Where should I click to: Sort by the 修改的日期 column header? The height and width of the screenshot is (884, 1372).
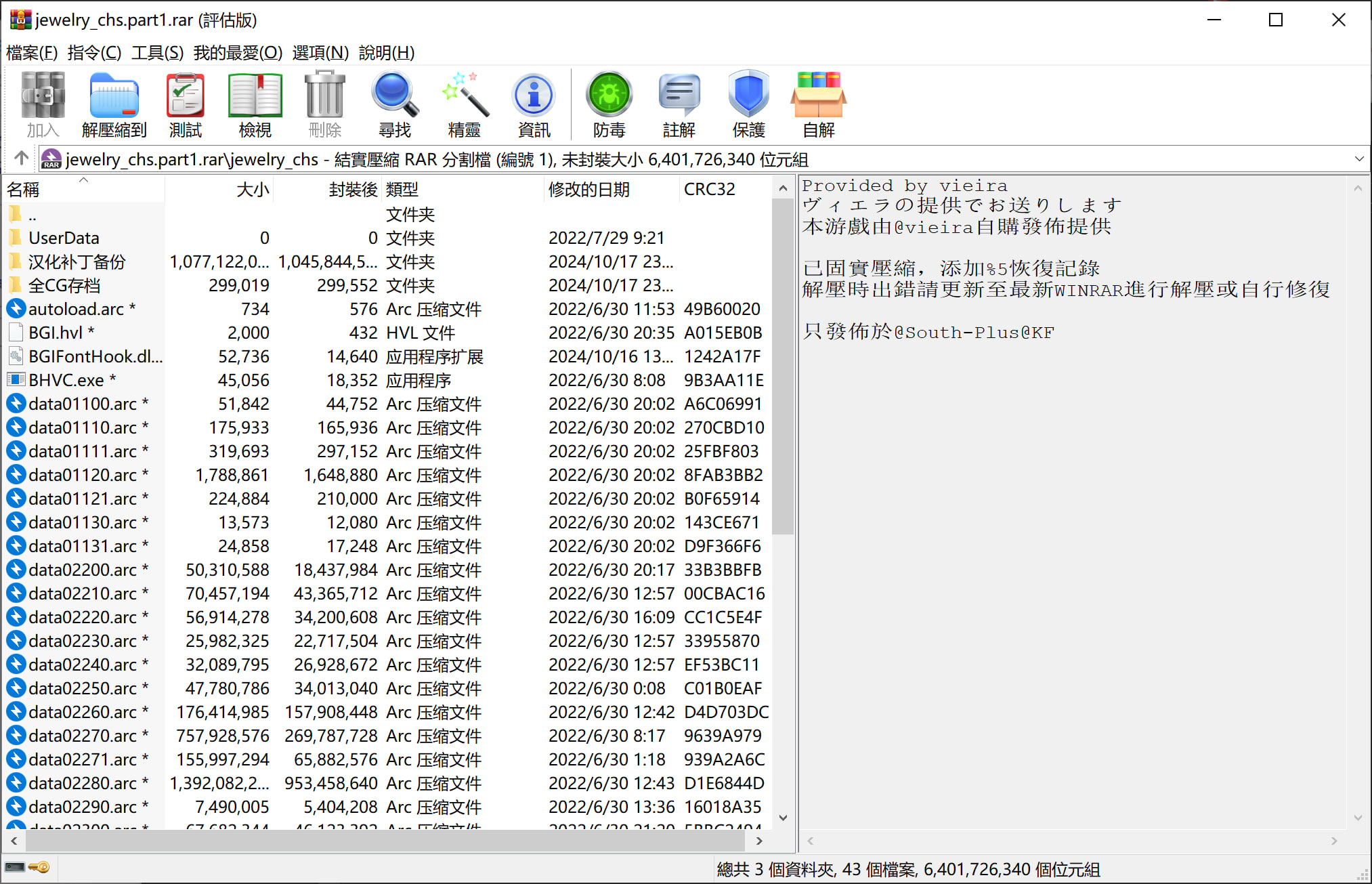point(588,190)
